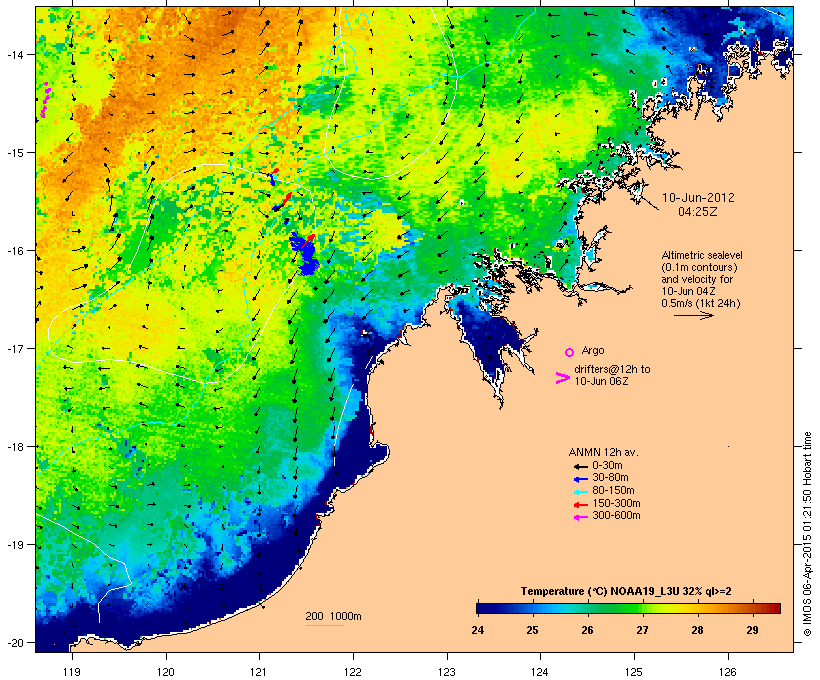Click the 'drifters@12h to' legend label
The height and width of the screenshot is (680, 820).
pyautogui.click(x=612, y=369)
